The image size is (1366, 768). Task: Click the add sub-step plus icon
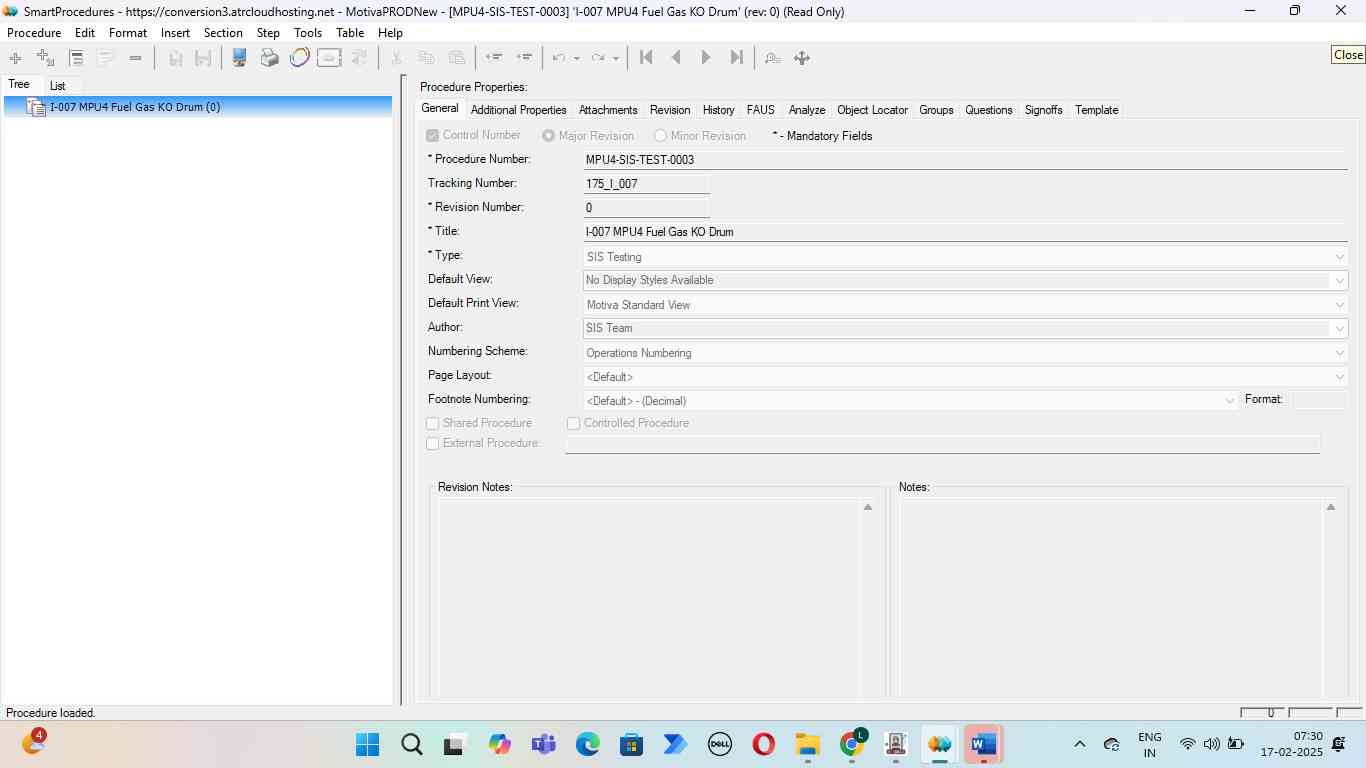45,58
